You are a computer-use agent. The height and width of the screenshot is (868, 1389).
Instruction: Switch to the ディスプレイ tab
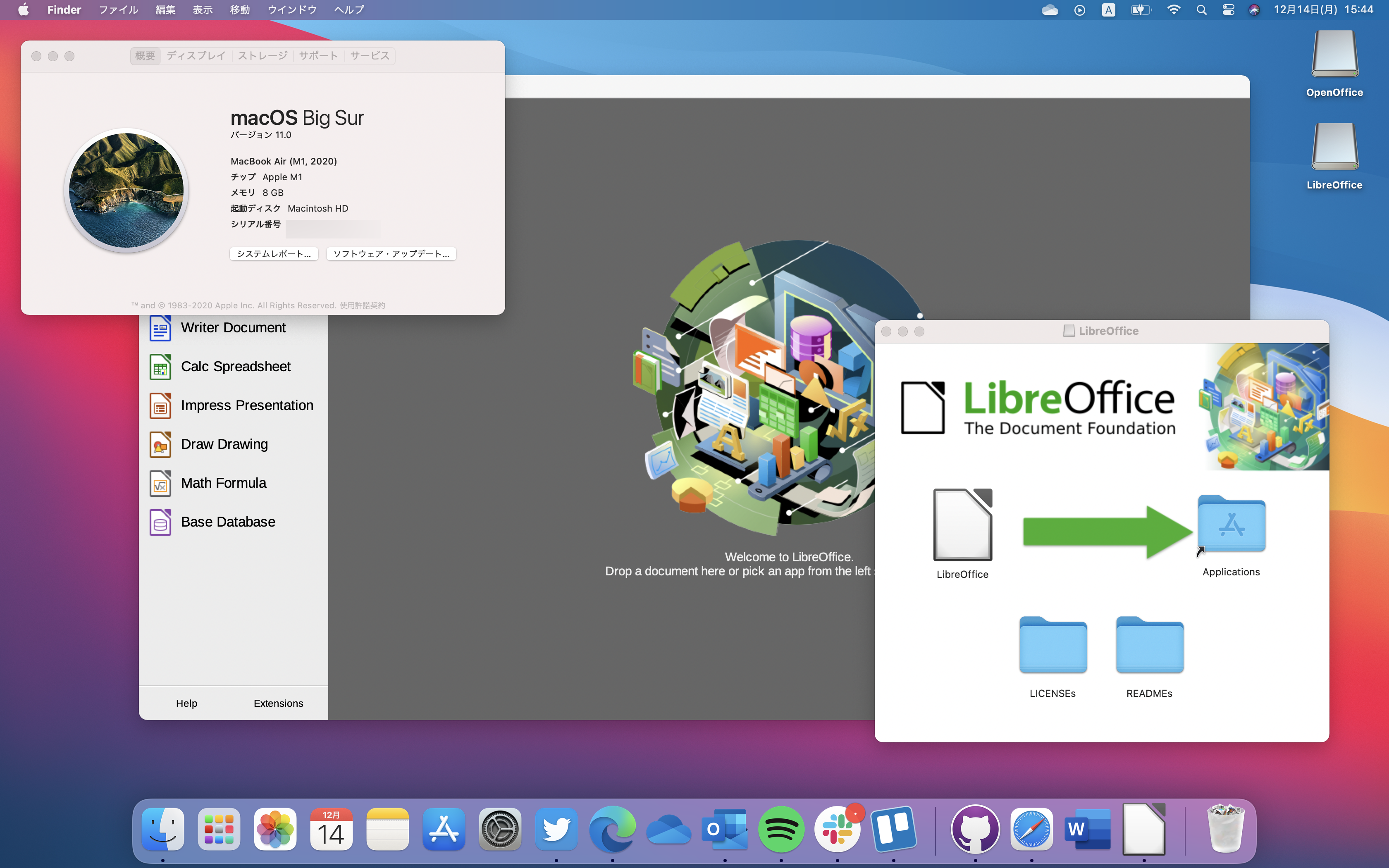tap(196, 55)
